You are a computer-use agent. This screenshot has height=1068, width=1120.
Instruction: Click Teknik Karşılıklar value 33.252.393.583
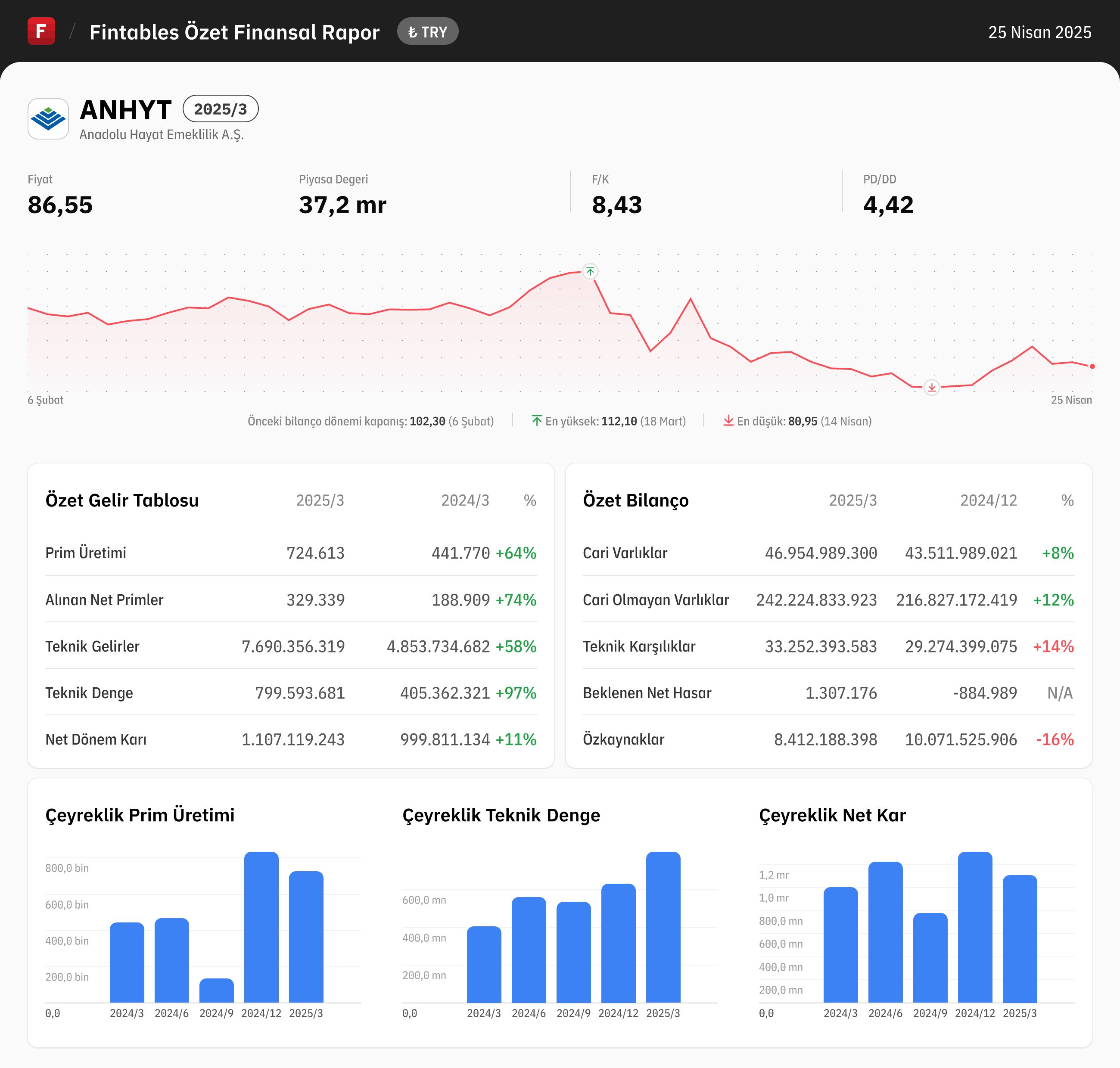[x=821, y=646]
